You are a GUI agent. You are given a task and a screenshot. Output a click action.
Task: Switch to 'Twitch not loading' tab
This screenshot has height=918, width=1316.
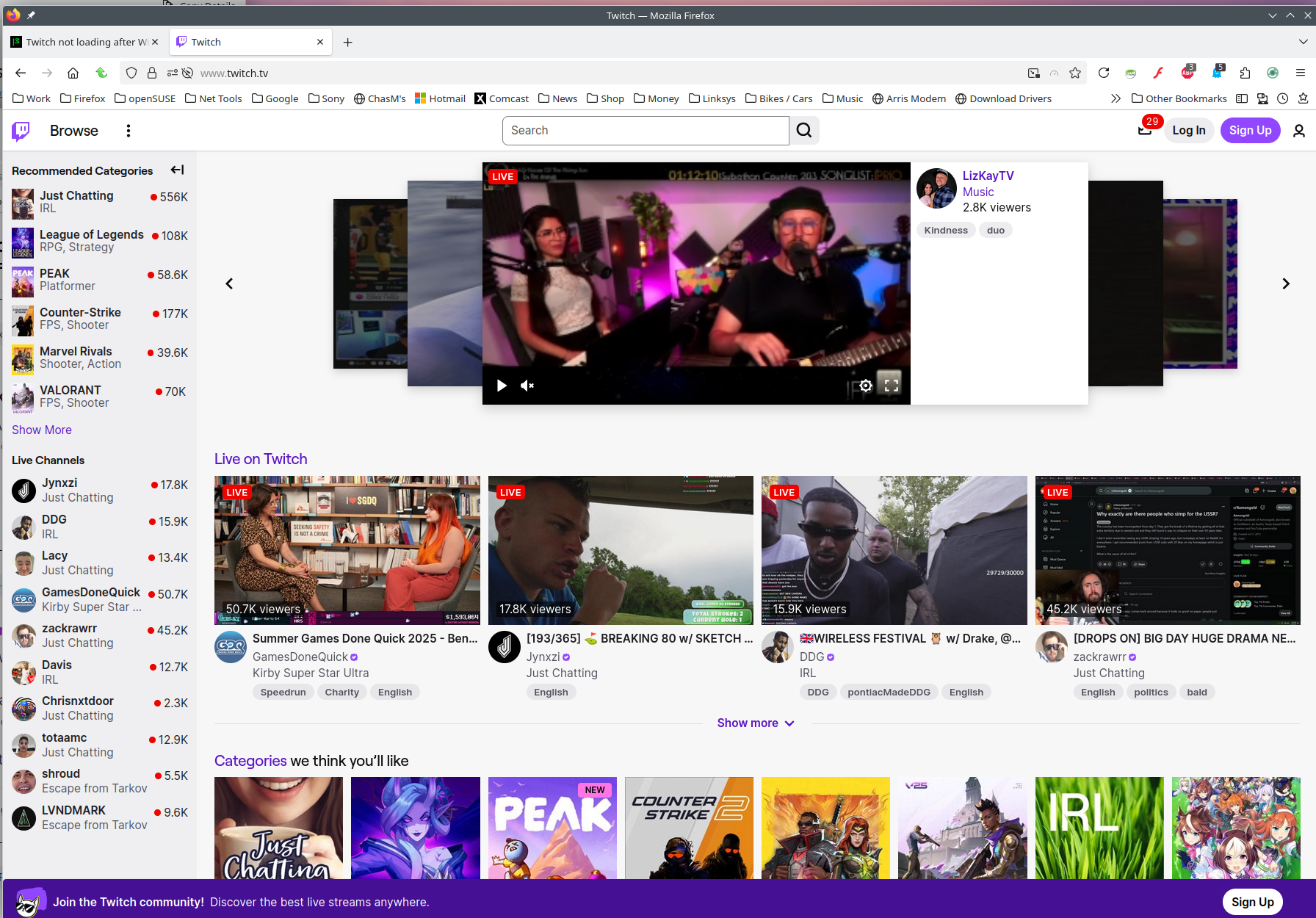pyautogui.click(x=85, y=42)
